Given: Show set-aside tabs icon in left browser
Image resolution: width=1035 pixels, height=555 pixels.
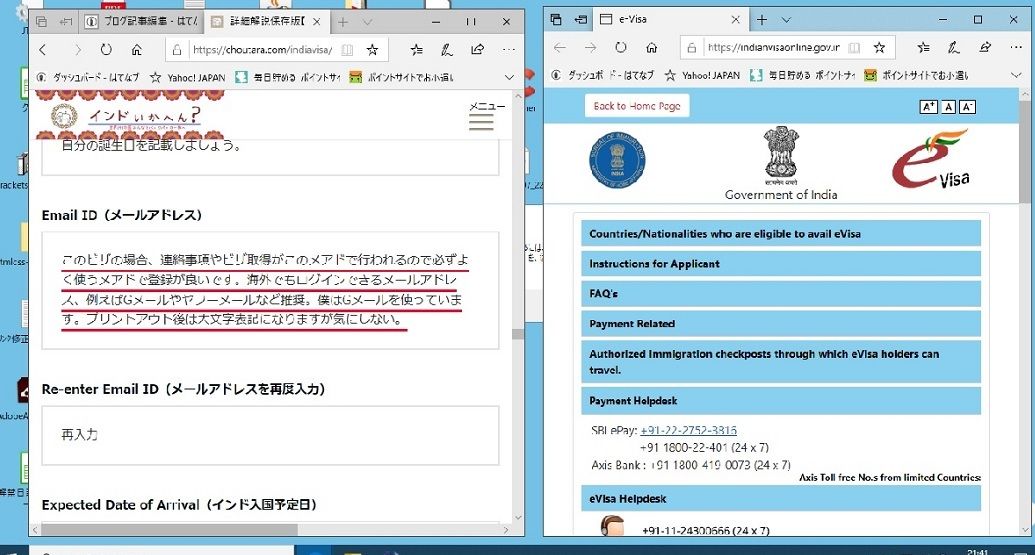Looking at the screenshot, I should point(42,22).
